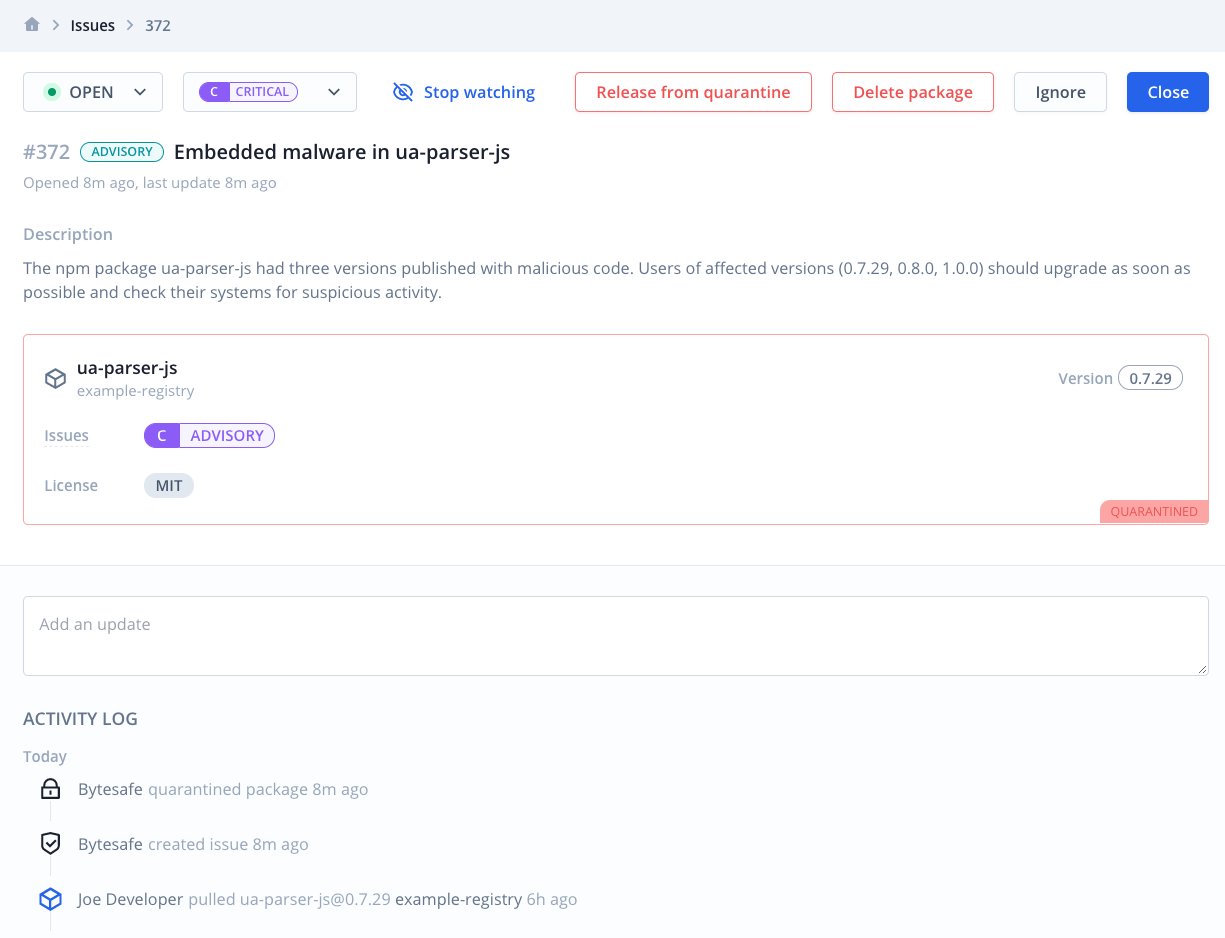This screenshot has width=1225, height=938.
Task: Toggle Stop watching for this issue
Action: [477, 91]
